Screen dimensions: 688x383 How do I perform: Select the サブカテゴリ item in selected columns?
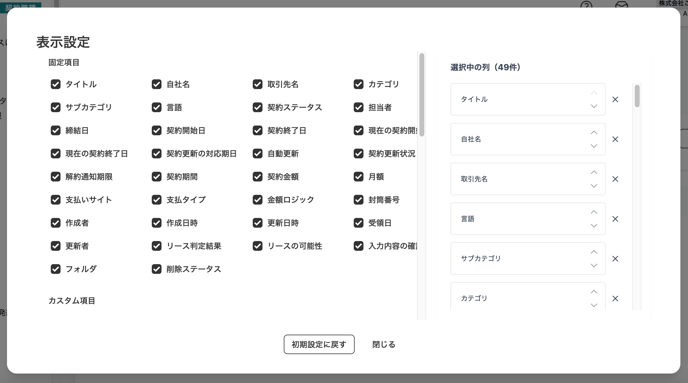point(528,259)
